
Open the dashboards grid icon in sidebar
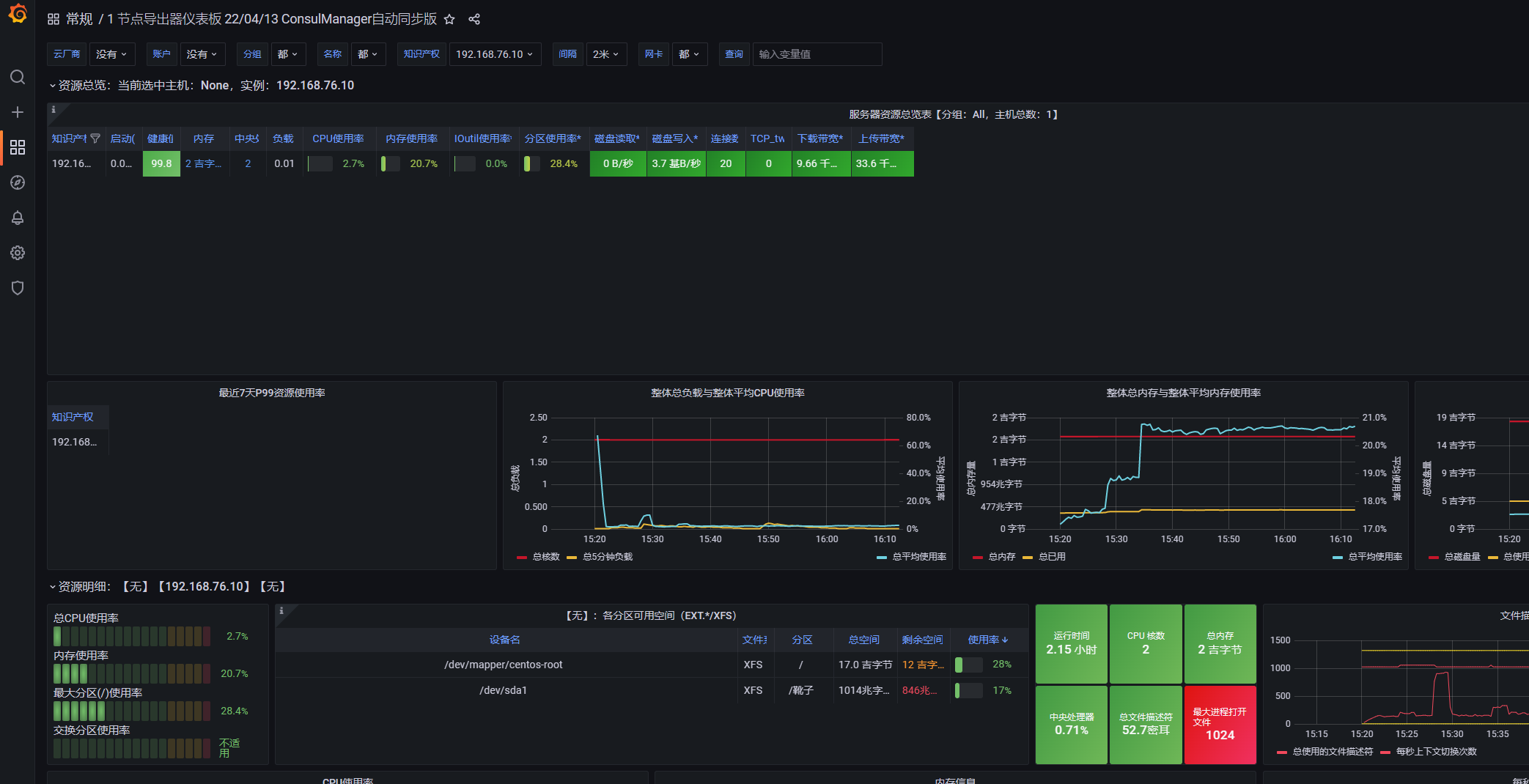18,147
